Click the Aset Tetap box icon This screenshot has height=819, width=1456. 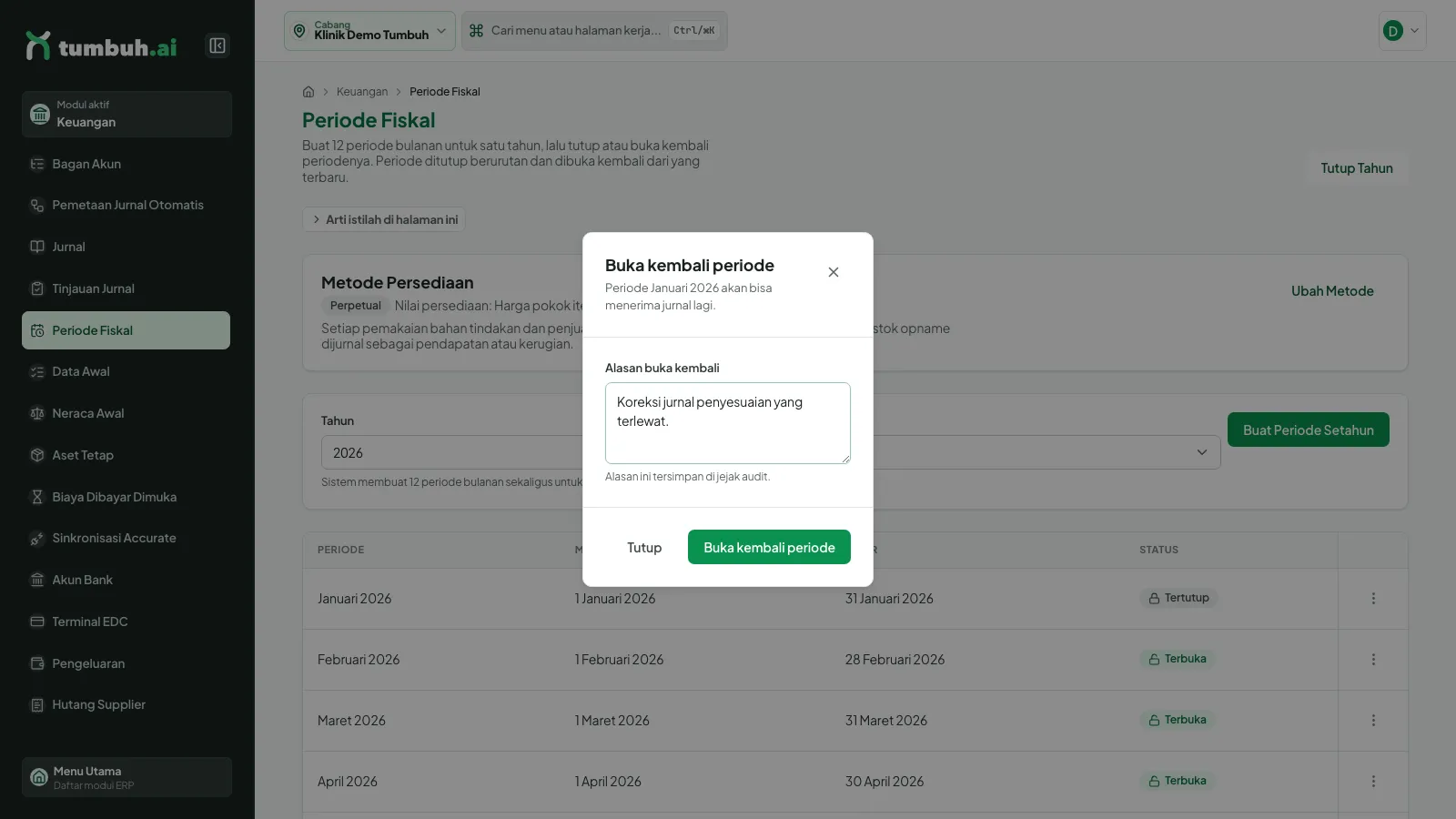tap(37, 455)
